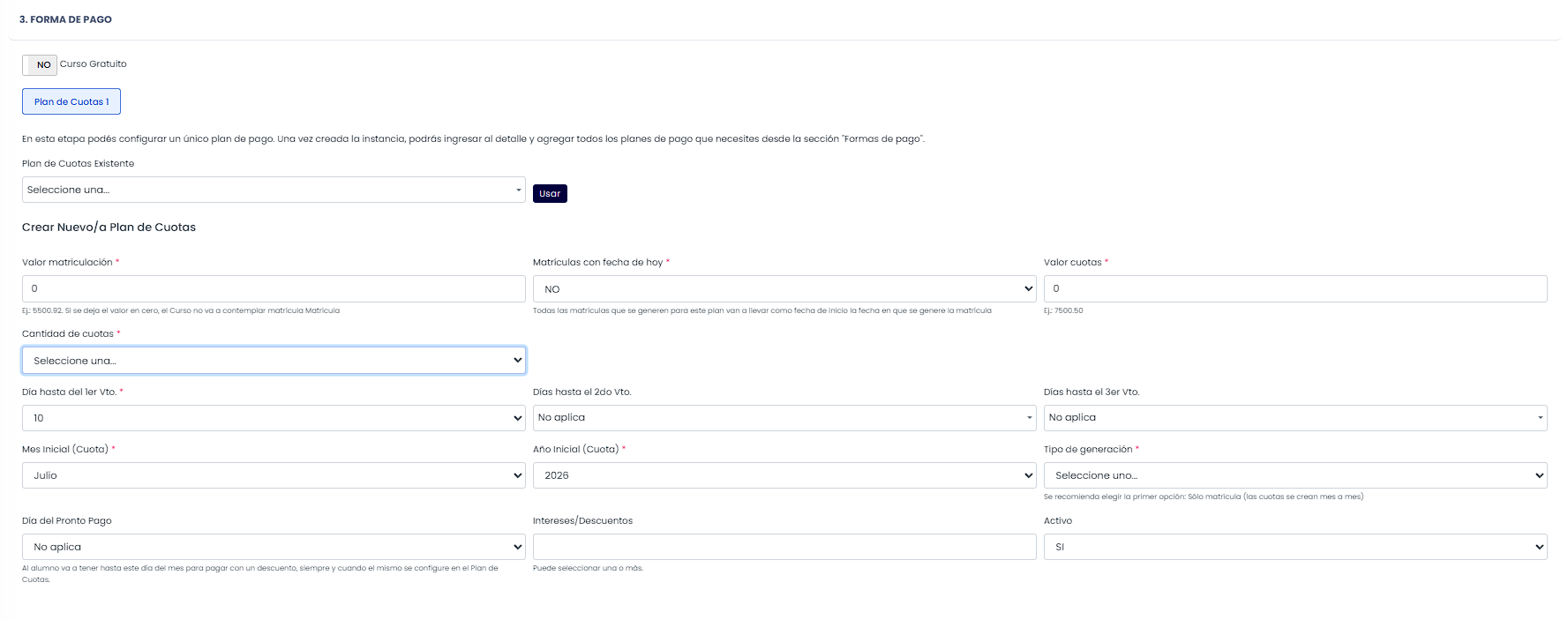Click the Se recomienda elegir la primer opción note
1568x620 pixels.
pos(1204,497)
